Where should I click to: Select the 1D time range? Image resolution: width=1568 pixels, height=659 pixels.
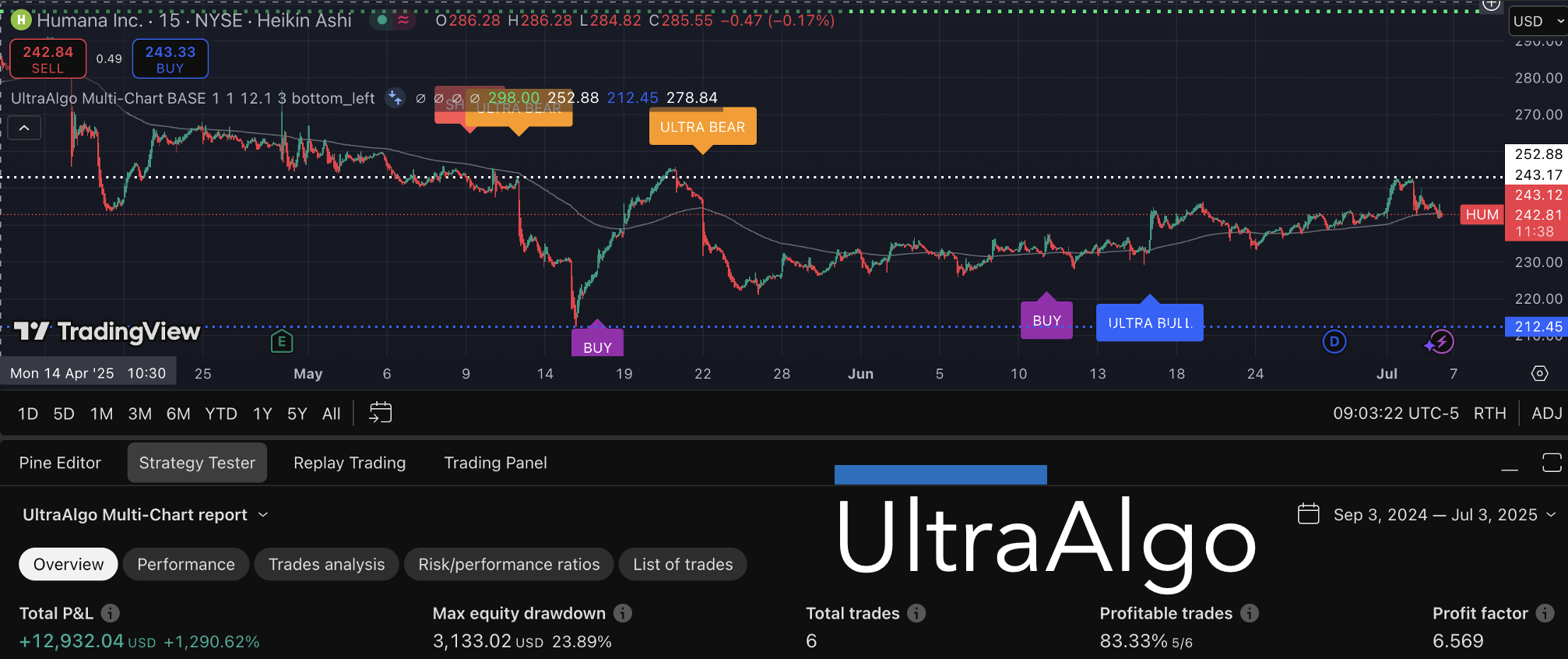28,414
